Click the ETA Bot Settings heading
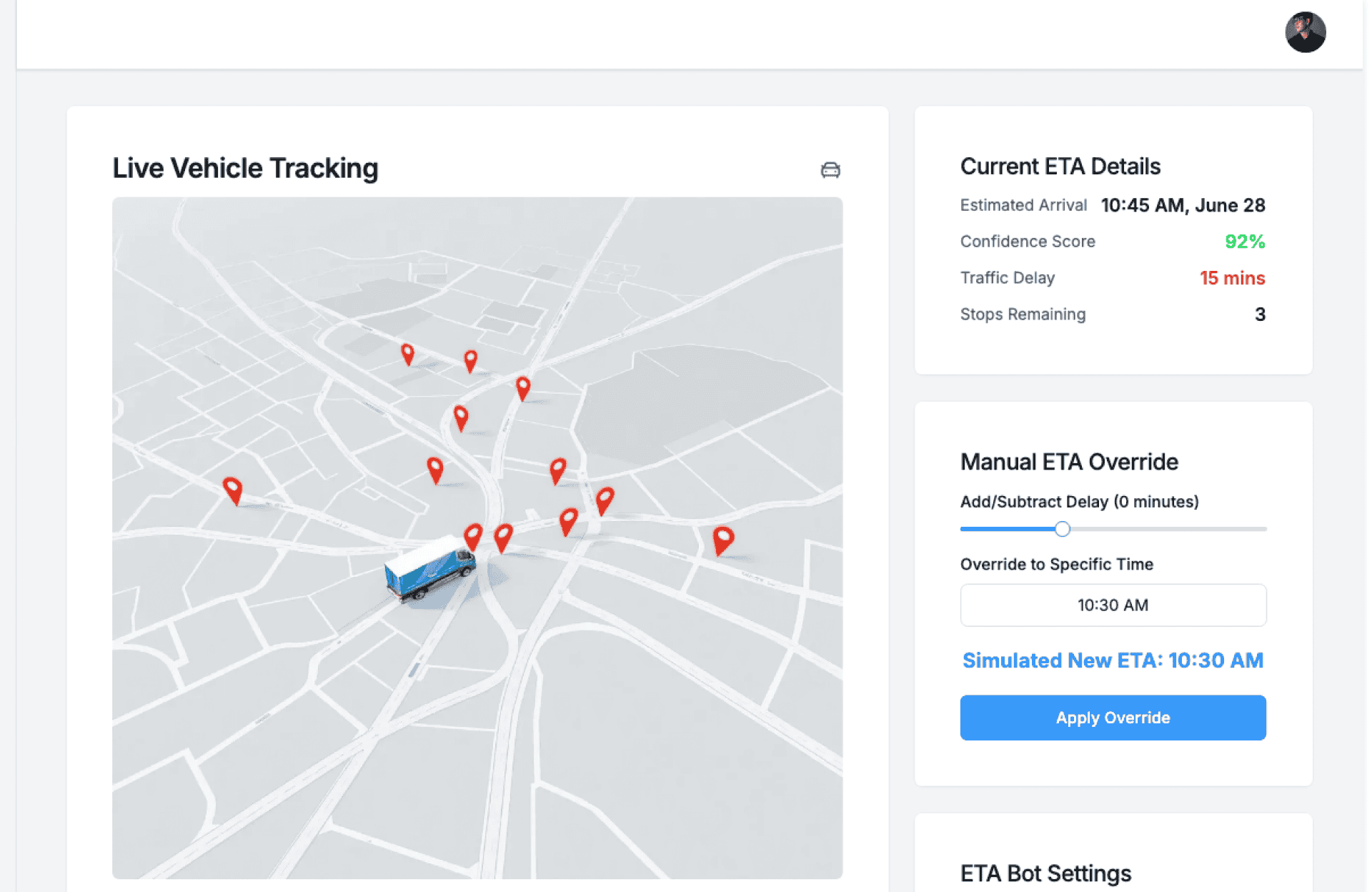Screen dimensions: 1372x892 (1045, 873)
